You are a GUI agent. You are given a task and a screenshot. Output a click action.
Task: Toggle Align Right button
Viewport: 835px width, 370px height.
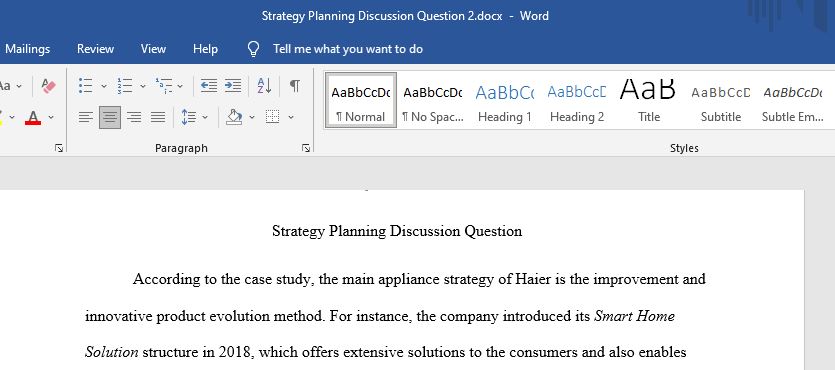tap(134, 117)
